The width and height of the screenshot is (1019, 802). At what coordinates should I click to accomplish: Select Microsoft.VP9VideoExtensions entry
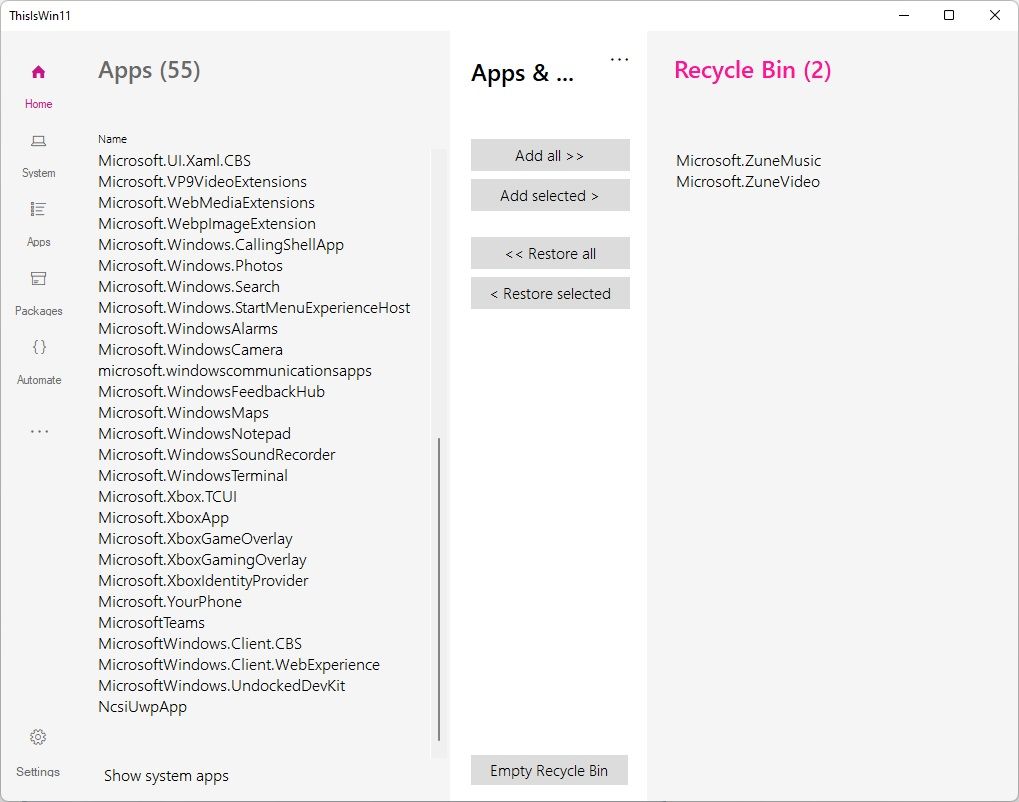[x=202, y=181]
